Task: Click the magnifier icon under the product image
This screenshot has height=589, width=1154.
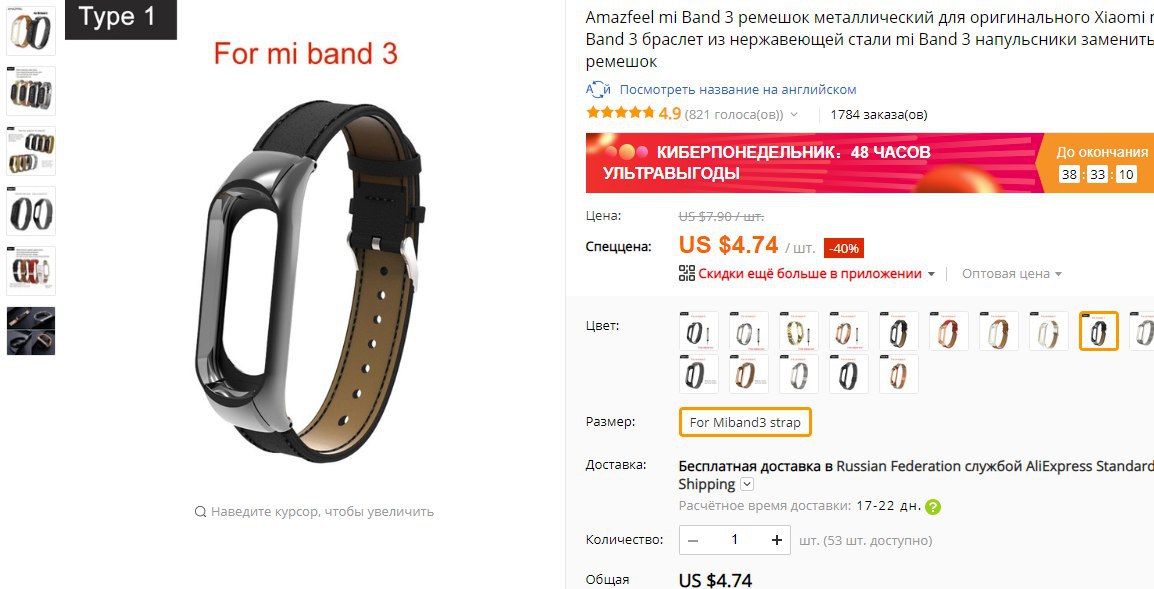Action: click(x=200, y=512)
